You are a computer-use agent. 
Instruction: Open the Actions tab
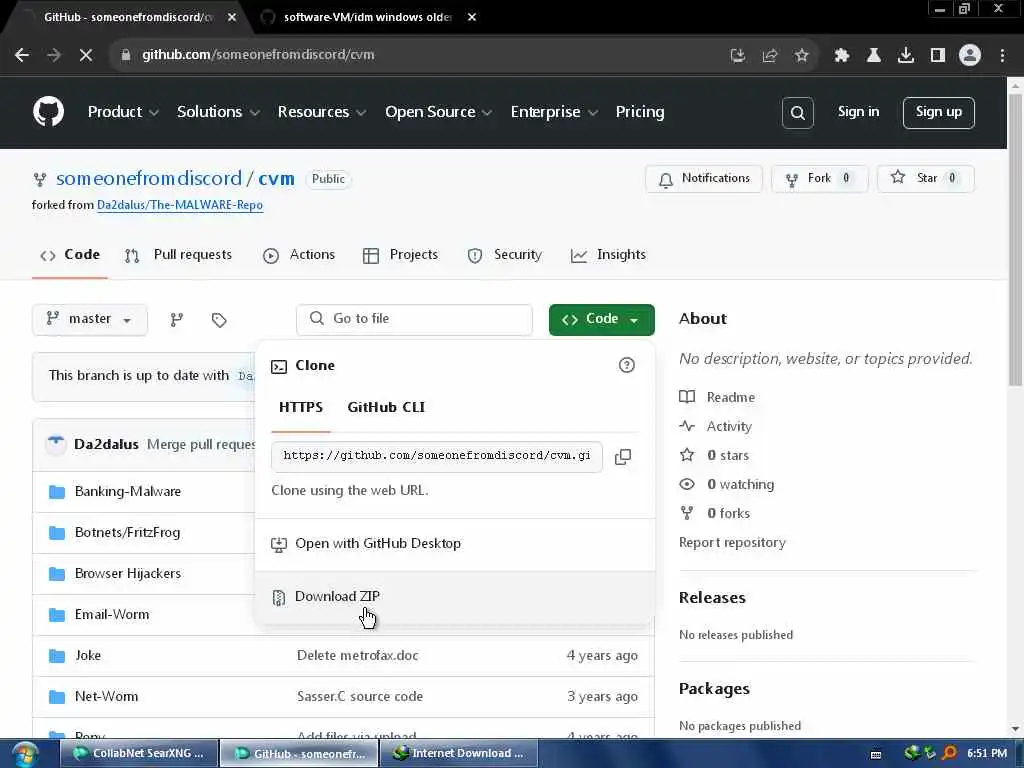click(x=299, y=255)
